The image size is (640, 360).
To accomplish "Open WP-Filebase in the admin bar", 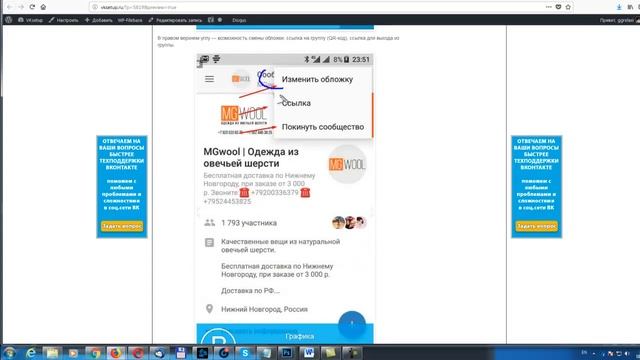I will coord(130,20).
